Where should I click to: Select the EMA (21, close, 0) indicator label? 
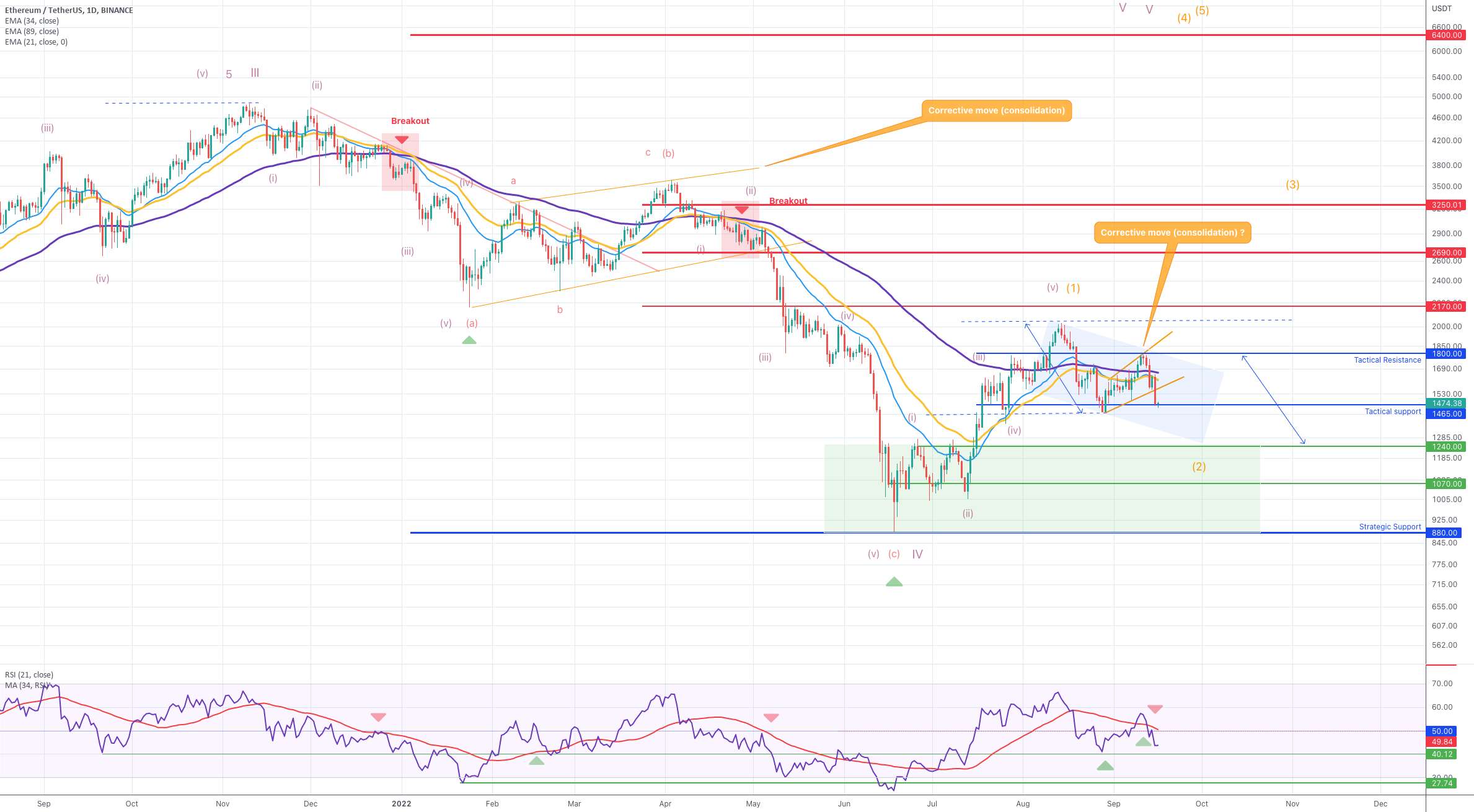click(x=36, y=42)
